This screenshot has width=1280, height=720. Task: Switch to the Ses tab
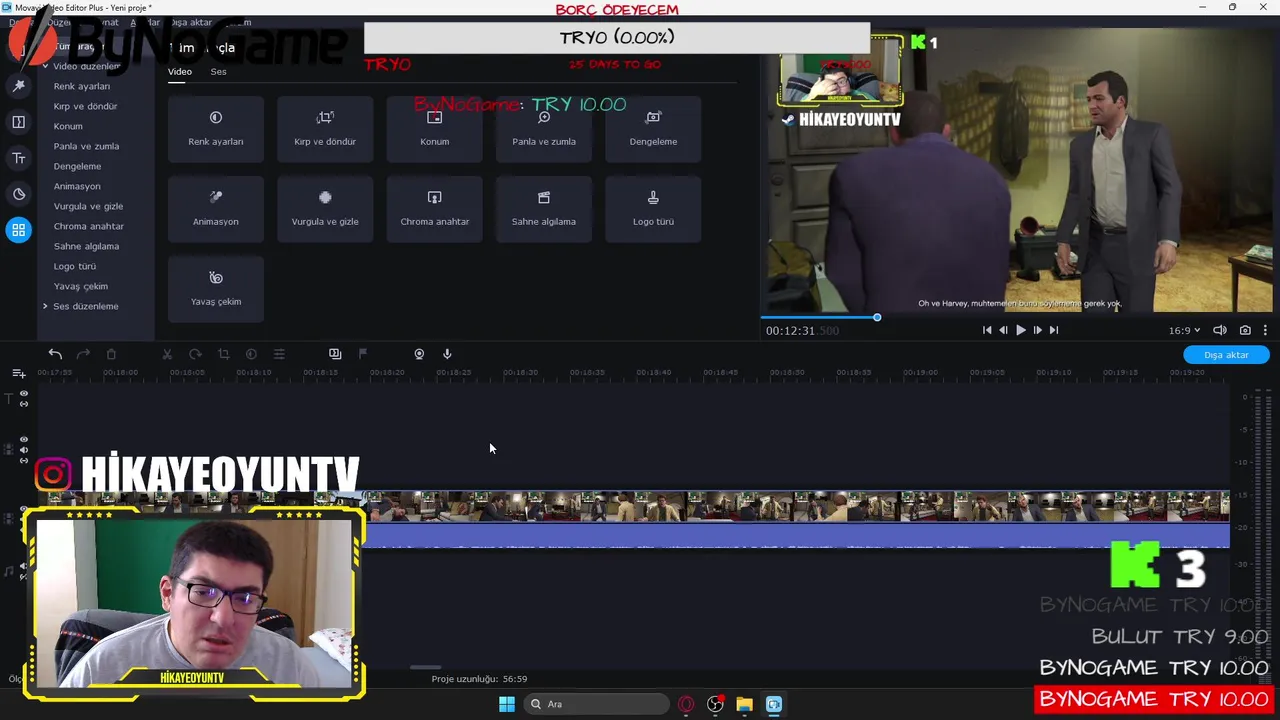[218, 72]
